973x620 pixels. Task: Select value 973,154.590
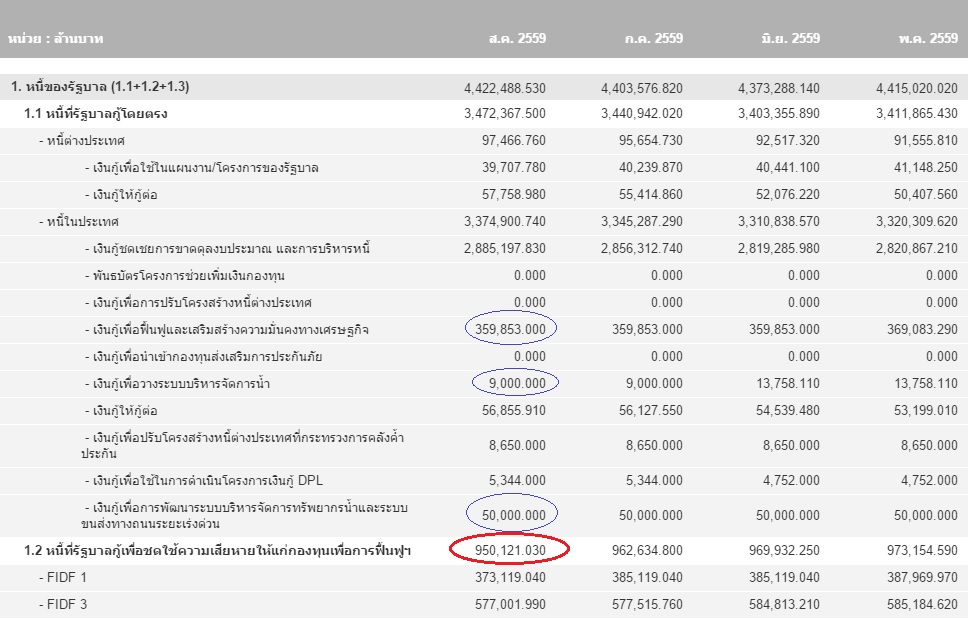click(x=922, y=550)
